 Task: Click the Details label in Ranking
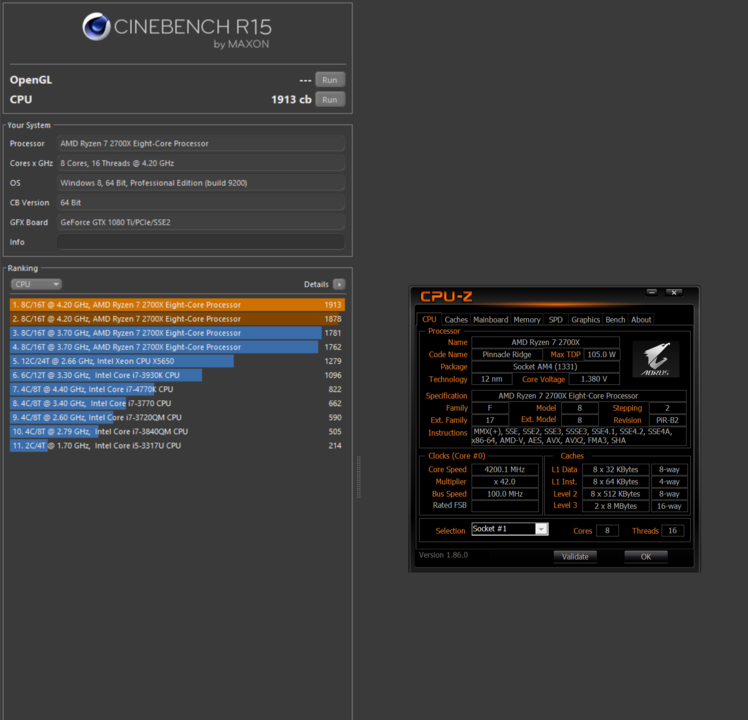[316, 284]
